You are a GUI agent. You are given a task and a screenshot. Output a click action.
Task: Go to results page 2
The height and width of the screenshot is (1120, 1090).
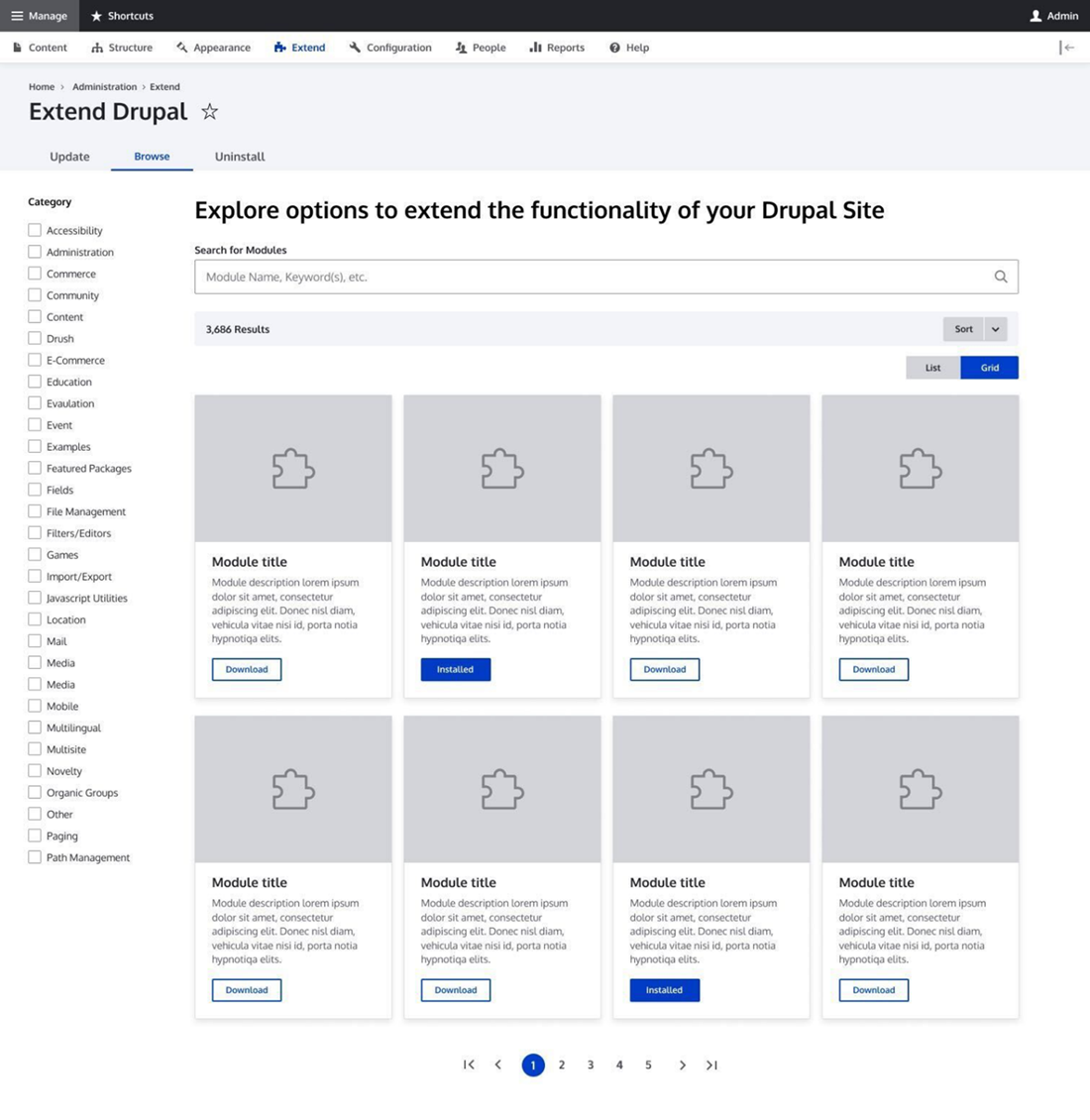coord(562,1065)
